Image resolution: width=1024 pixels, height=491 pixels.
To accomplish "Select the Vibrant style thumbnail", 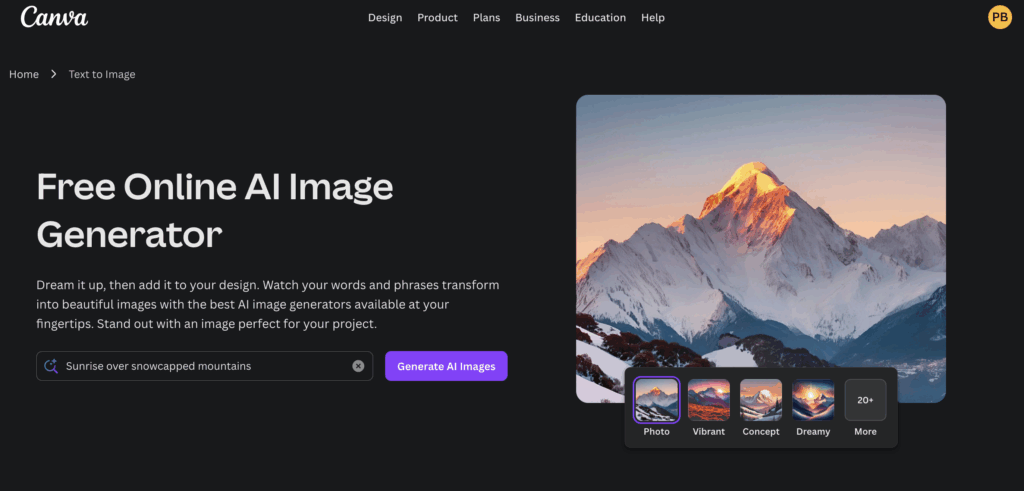I will (709, 400).
